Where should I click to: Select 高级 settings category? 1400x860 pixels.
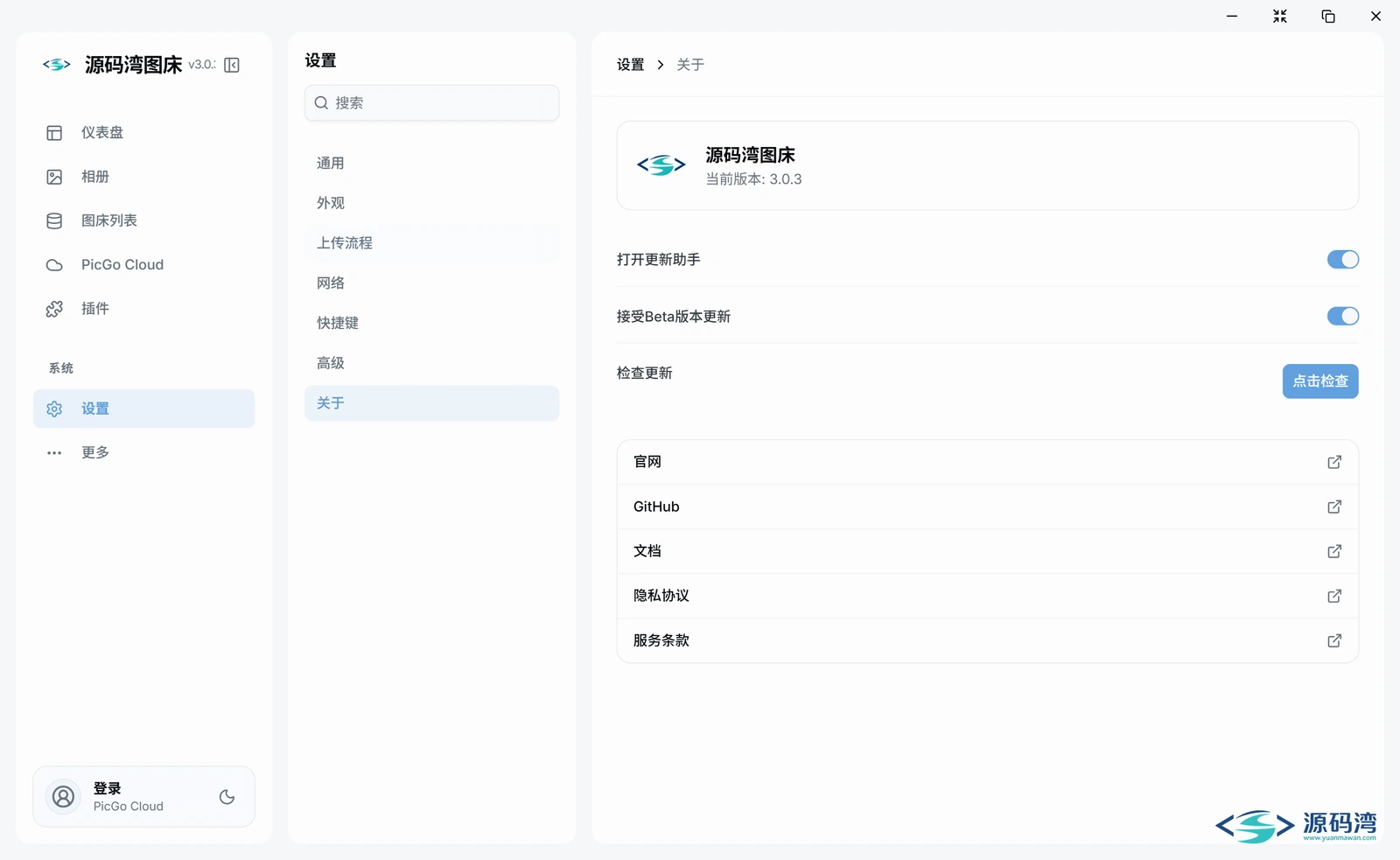[x=431, y=363]
